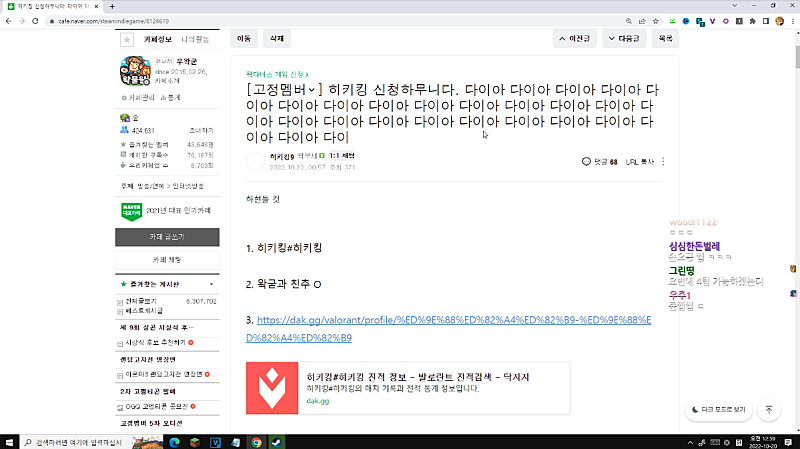Go to the previous post with 이전글

click(575, 38)
